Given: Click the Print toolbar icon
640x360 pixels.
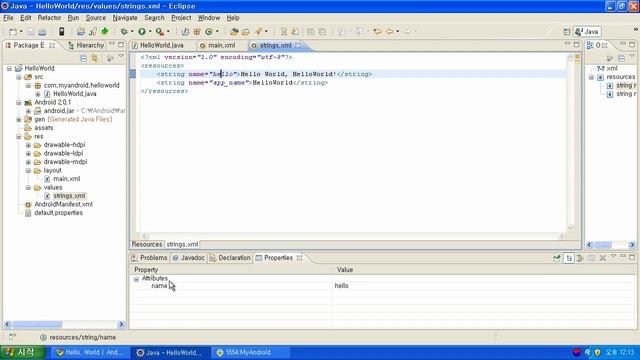Looking at the screenshot, I should coord(42,32).
